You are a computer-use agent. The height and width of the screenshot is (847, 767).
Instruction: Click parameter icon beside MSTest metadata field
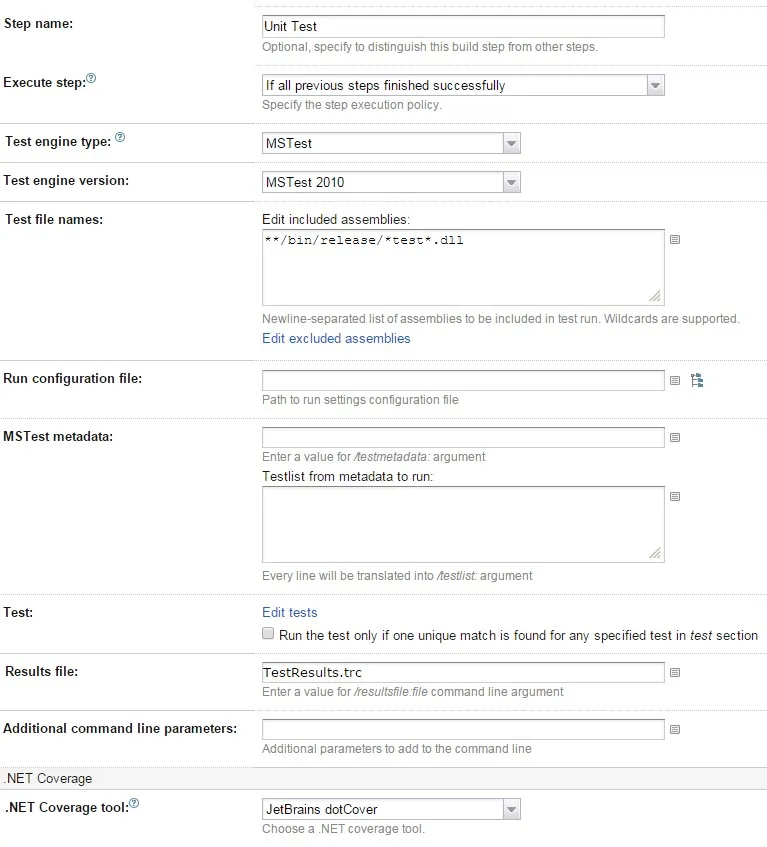[675, 438]
